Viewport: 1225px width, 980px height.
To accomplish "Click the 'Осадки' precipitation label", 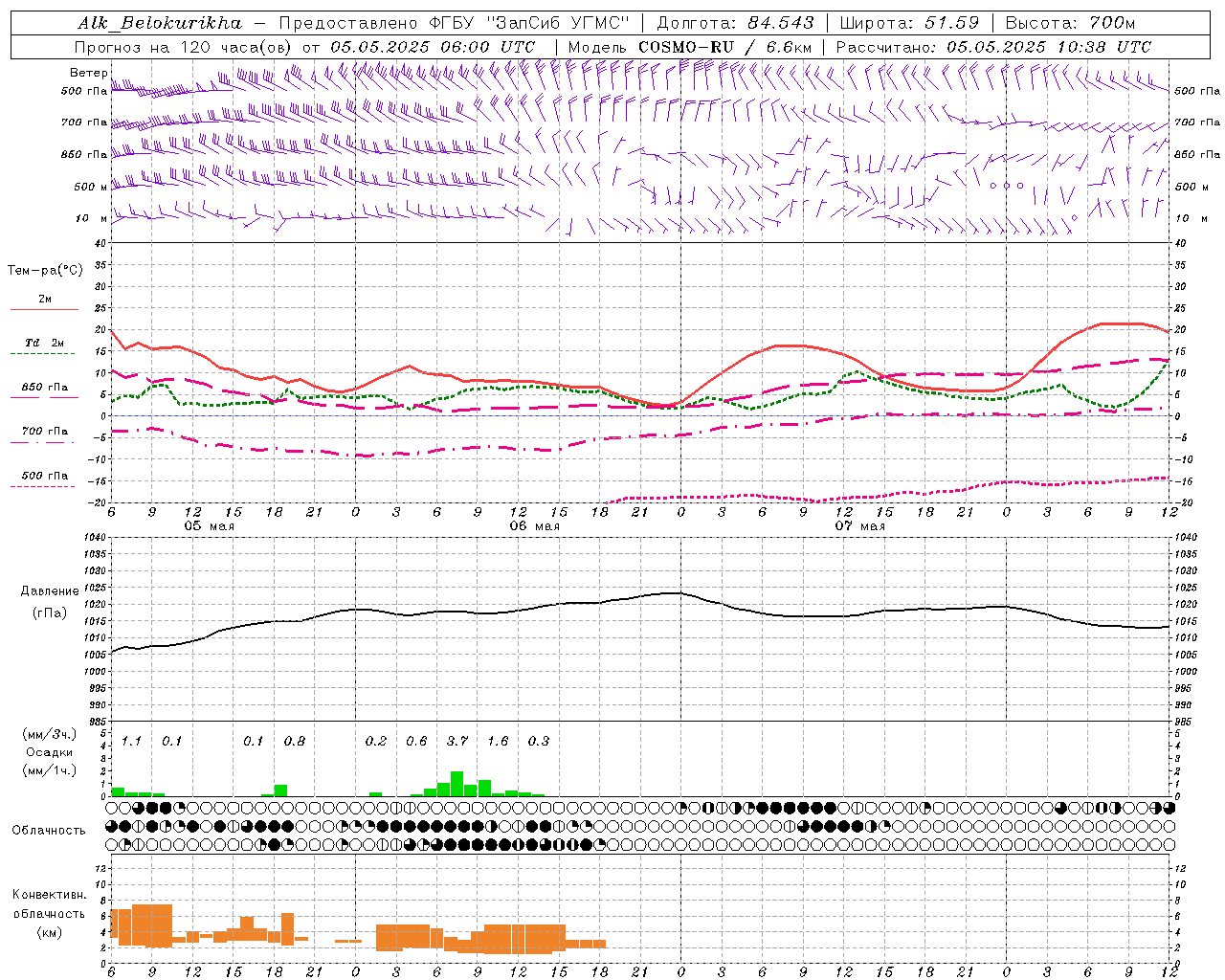I will click(x=49, y=752).
